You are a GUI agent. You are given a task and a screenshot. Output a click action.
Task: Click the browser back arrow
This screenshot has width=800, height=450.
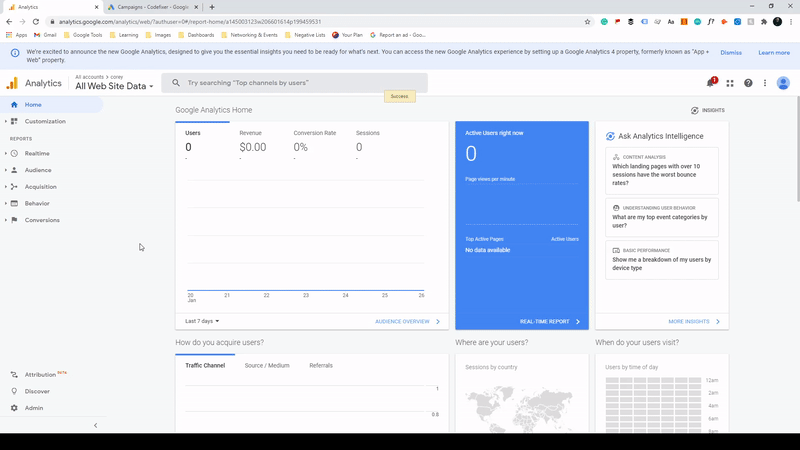(x=9, y=21)
